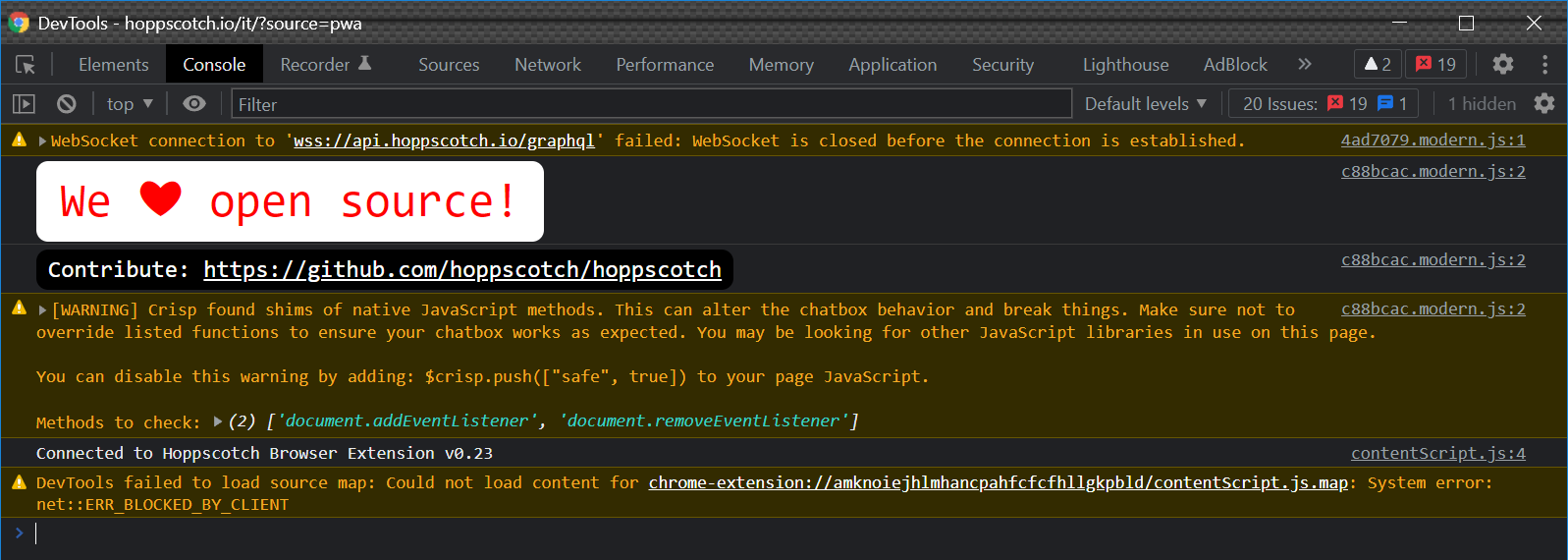Image resolution: width=1568 pixels, height=560 pixels.
Task: Maximize the DevTools window
Action: coord(1466,23)
